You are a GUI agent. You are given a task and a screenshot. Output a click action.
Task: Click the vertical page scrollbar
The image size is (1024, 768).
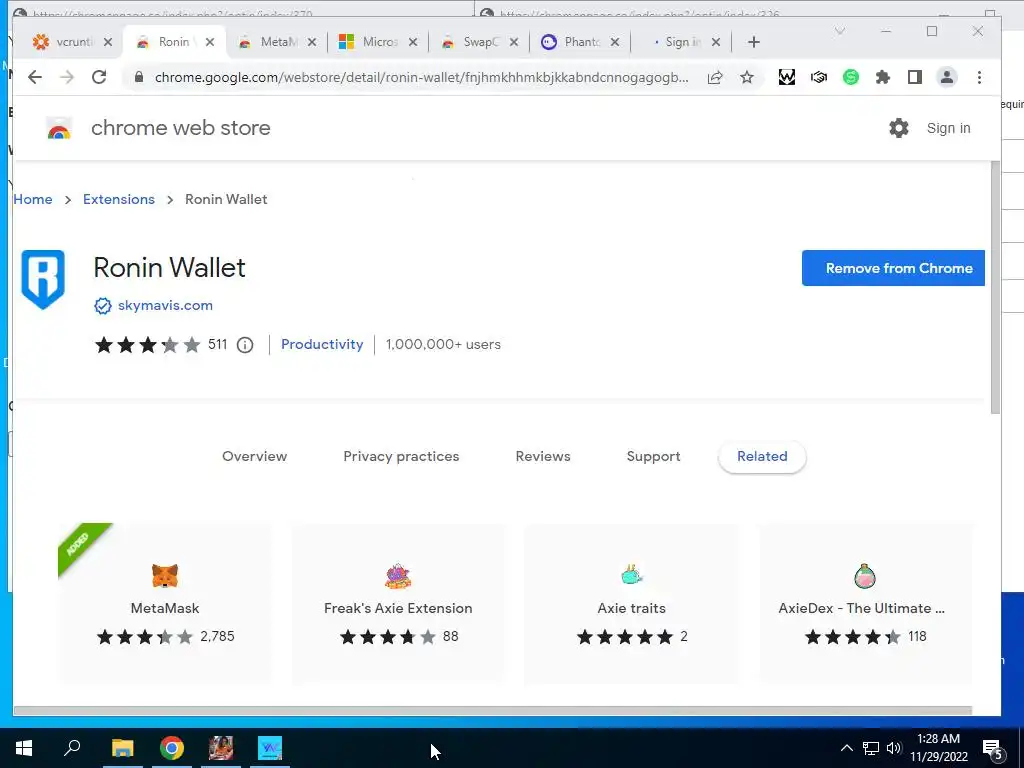tap(995, 287)
